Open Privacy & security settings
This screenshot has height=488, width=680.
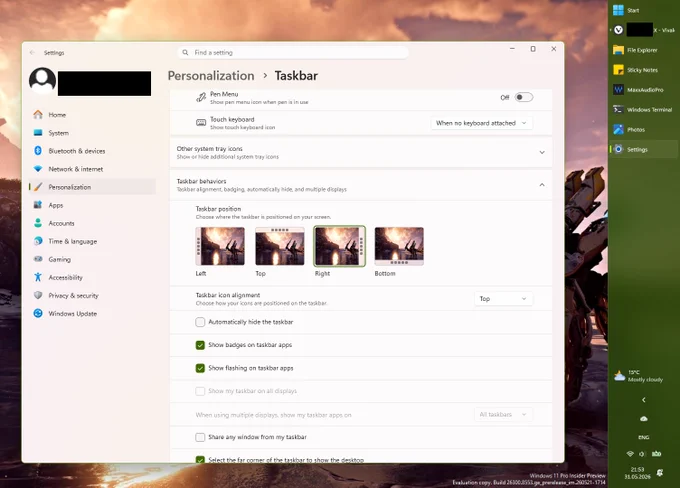(x=92, y=295)
